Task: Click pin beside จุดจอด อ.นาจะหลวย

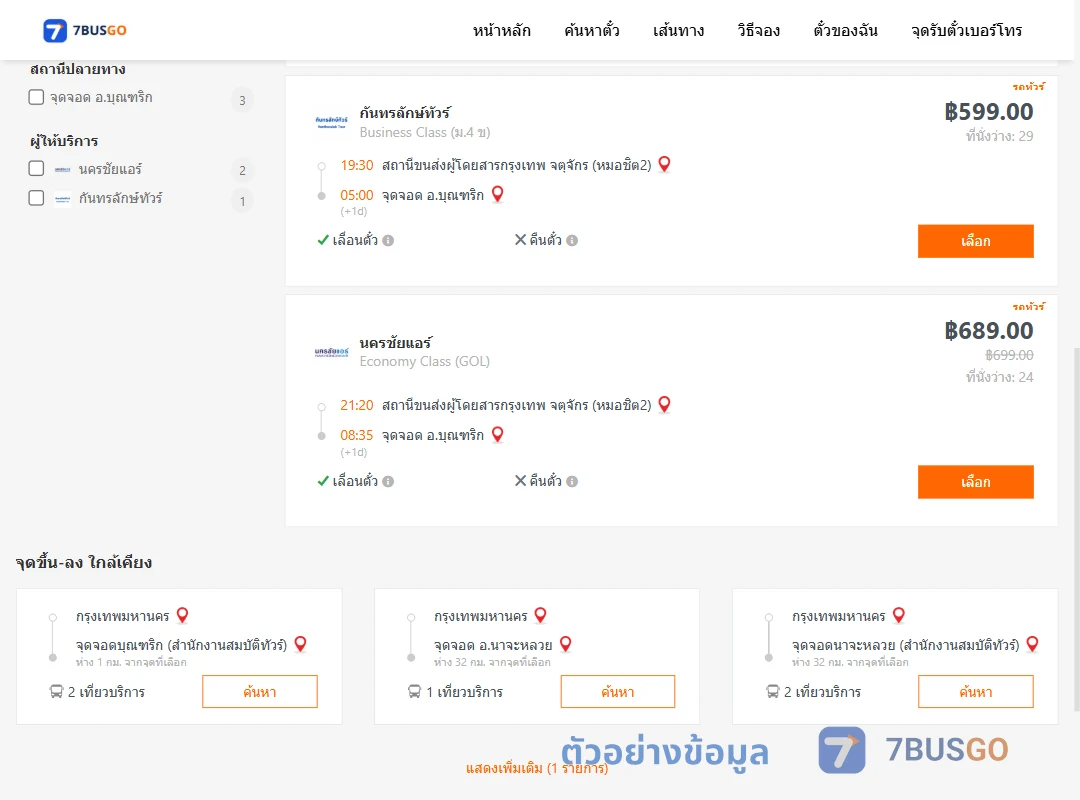Action: pos(565,644)
